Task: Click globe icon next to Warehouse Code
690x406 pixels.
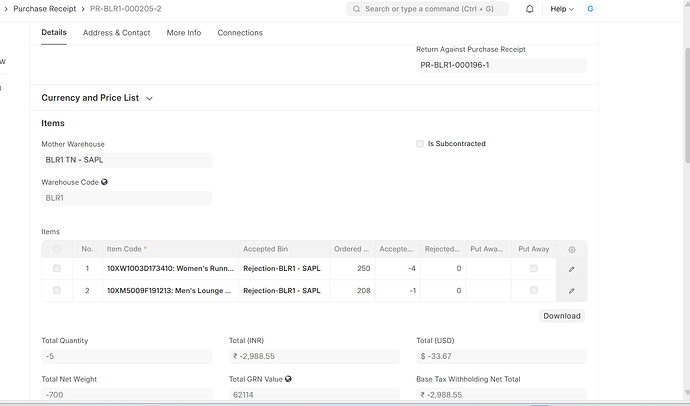Action: [x=105, y=182]
